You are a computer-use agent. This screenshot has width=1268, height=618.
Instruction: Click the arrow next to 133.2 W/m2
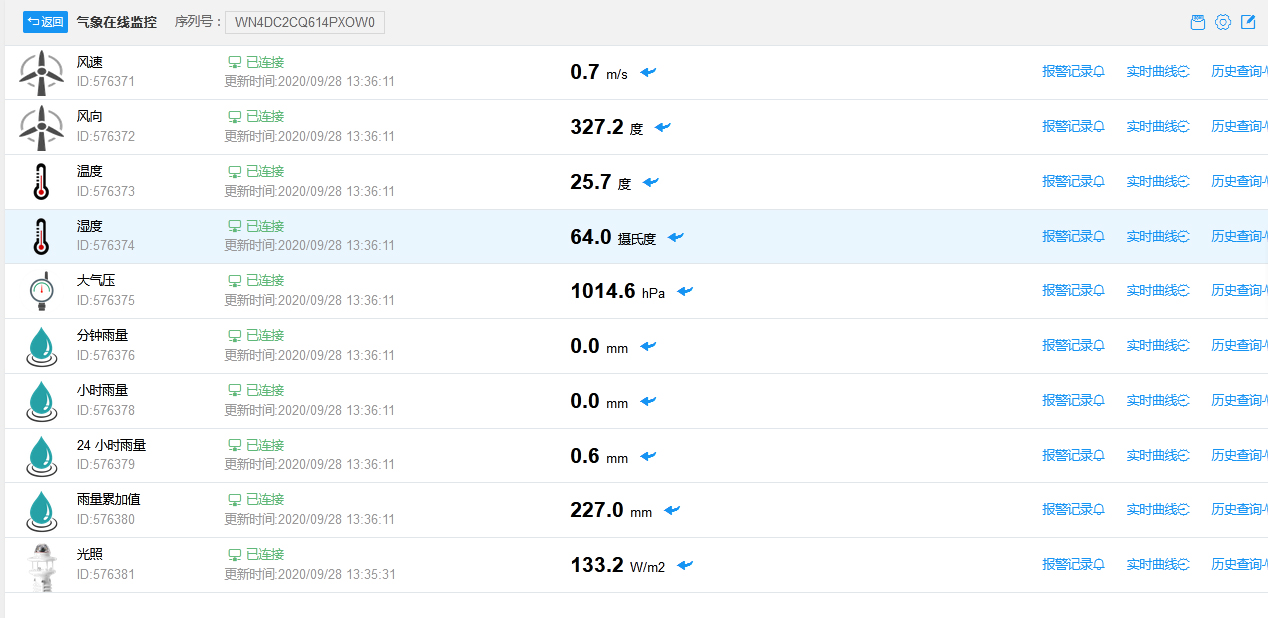point(685,565)
